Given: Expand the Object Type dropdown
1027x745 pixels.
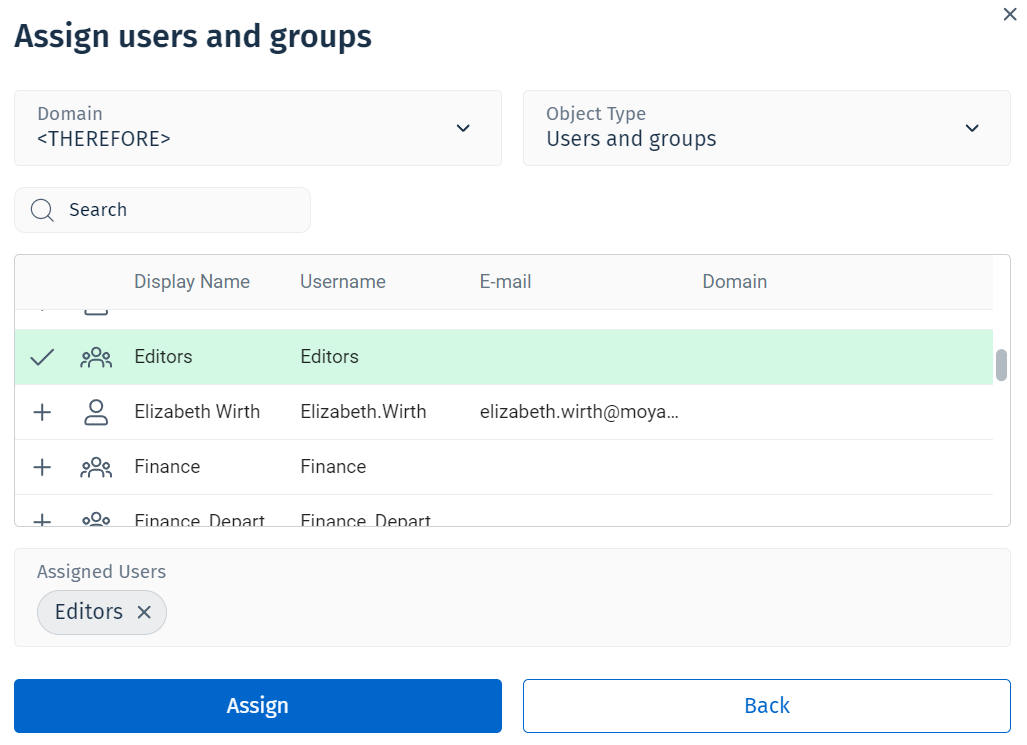Looking at the screenshot, I should point(765,128).
